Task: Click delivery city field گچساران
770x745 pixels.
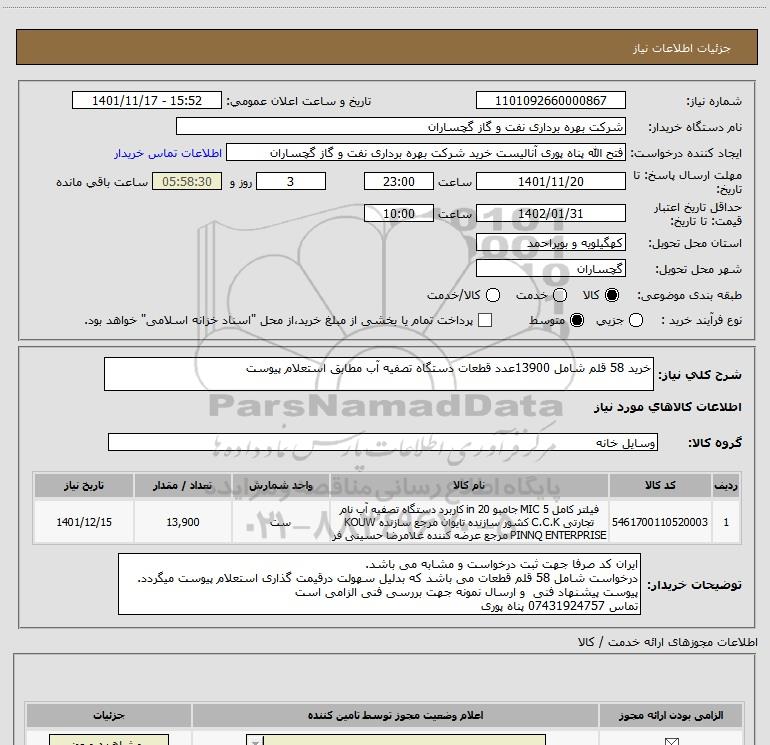Action: tap(550, 268)
